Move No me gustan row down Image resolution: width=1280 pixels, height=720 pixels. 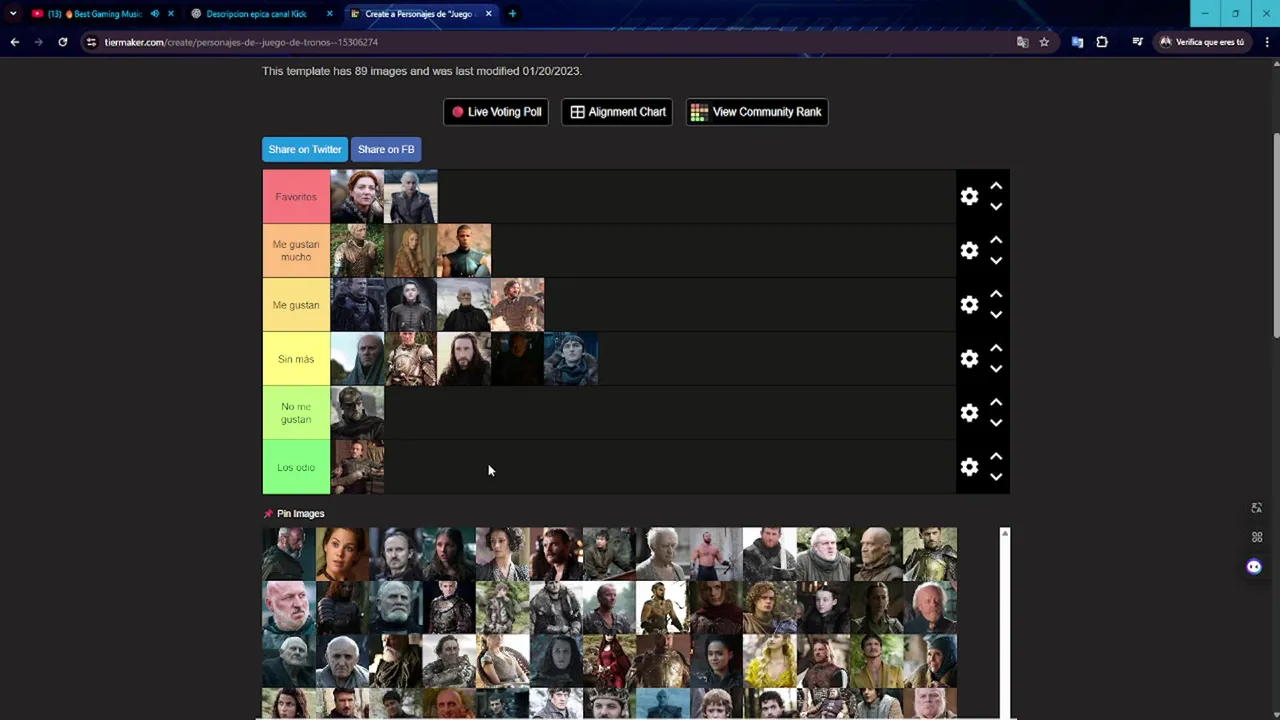click(996, 423)
